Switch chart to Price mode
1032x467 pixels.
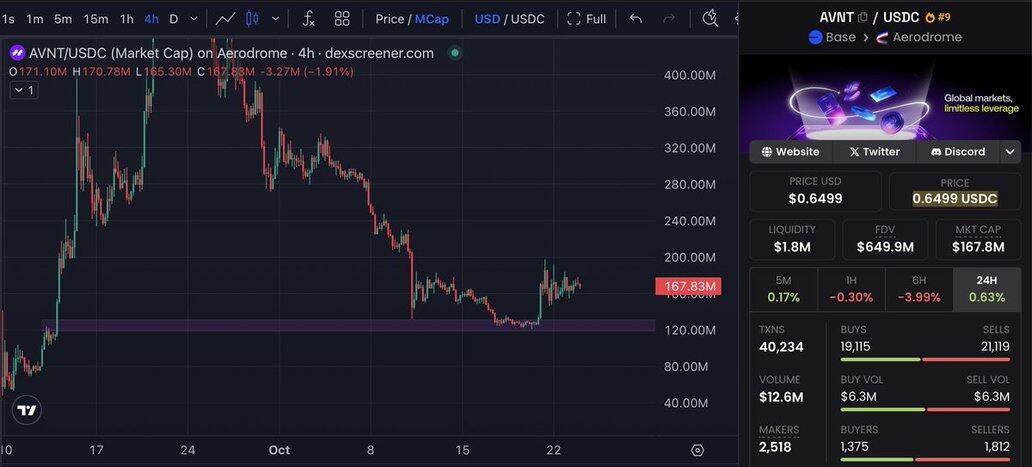[390, 18]
